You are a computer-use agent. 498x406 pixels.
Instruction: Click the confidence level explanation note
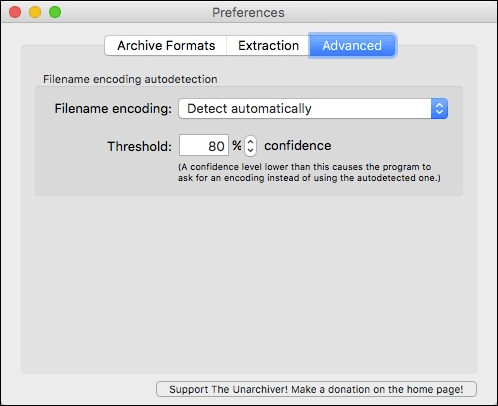tap(309, 172)
